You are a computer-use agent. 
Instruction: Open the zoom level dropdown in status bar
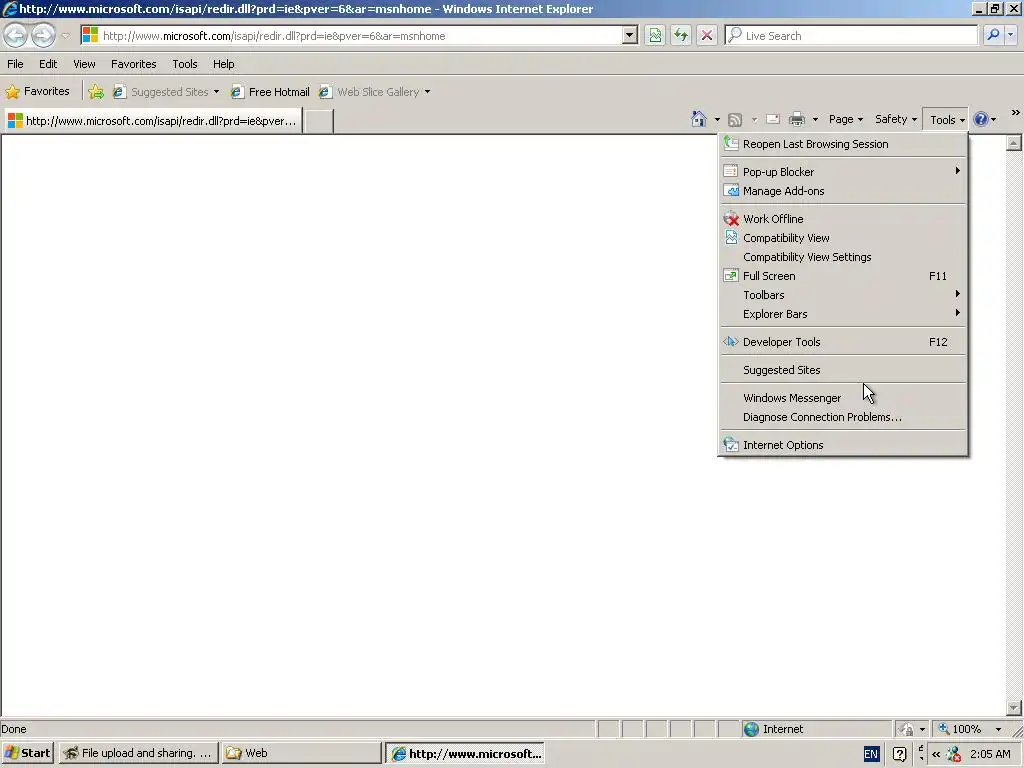(x=998, y=729)
